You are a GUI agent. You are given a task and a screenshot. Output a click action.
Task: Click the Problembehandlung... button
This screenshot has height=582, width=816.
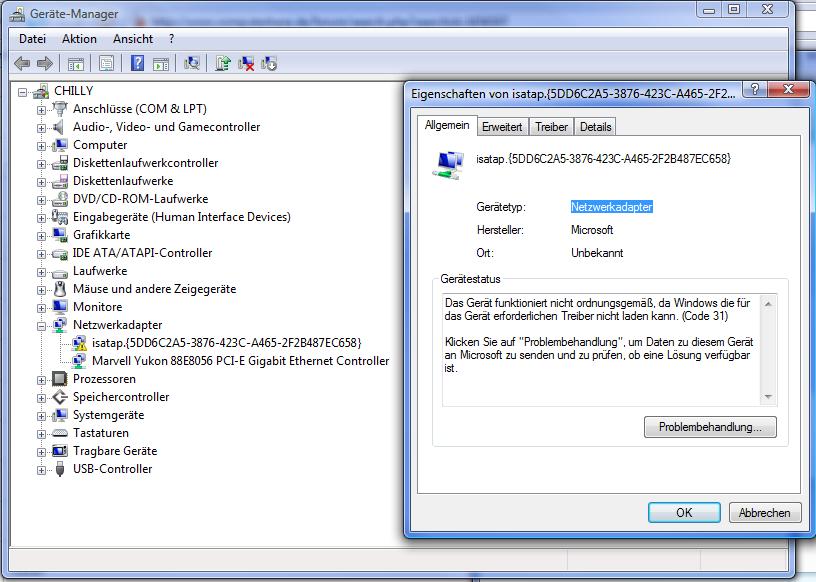710,427
